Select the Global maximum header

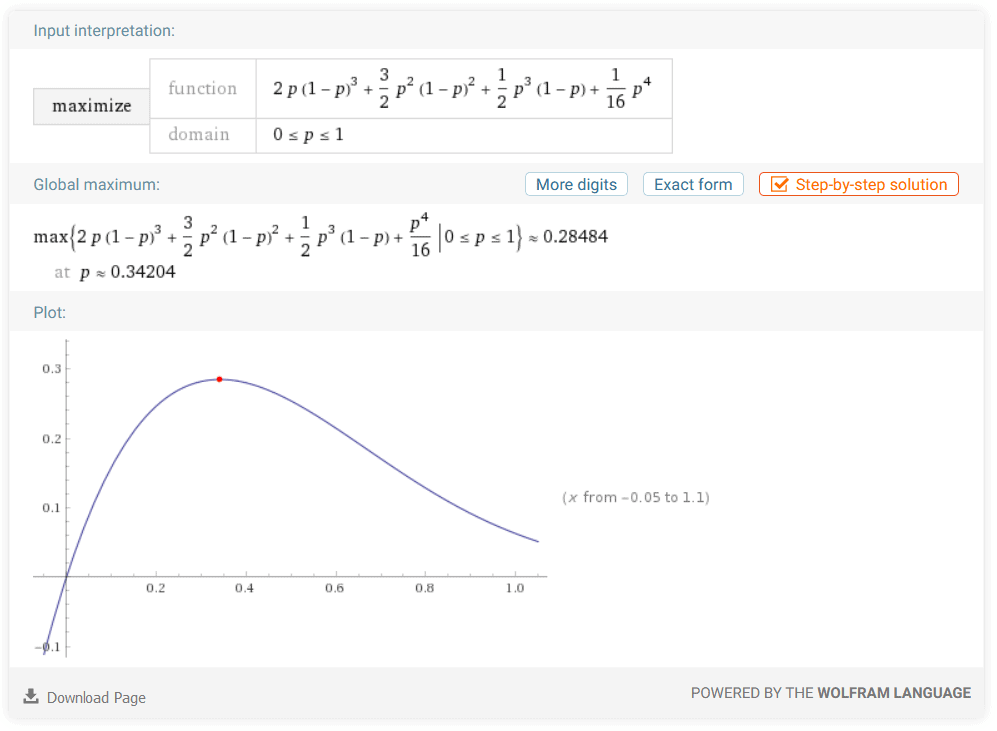click(96, 185)
